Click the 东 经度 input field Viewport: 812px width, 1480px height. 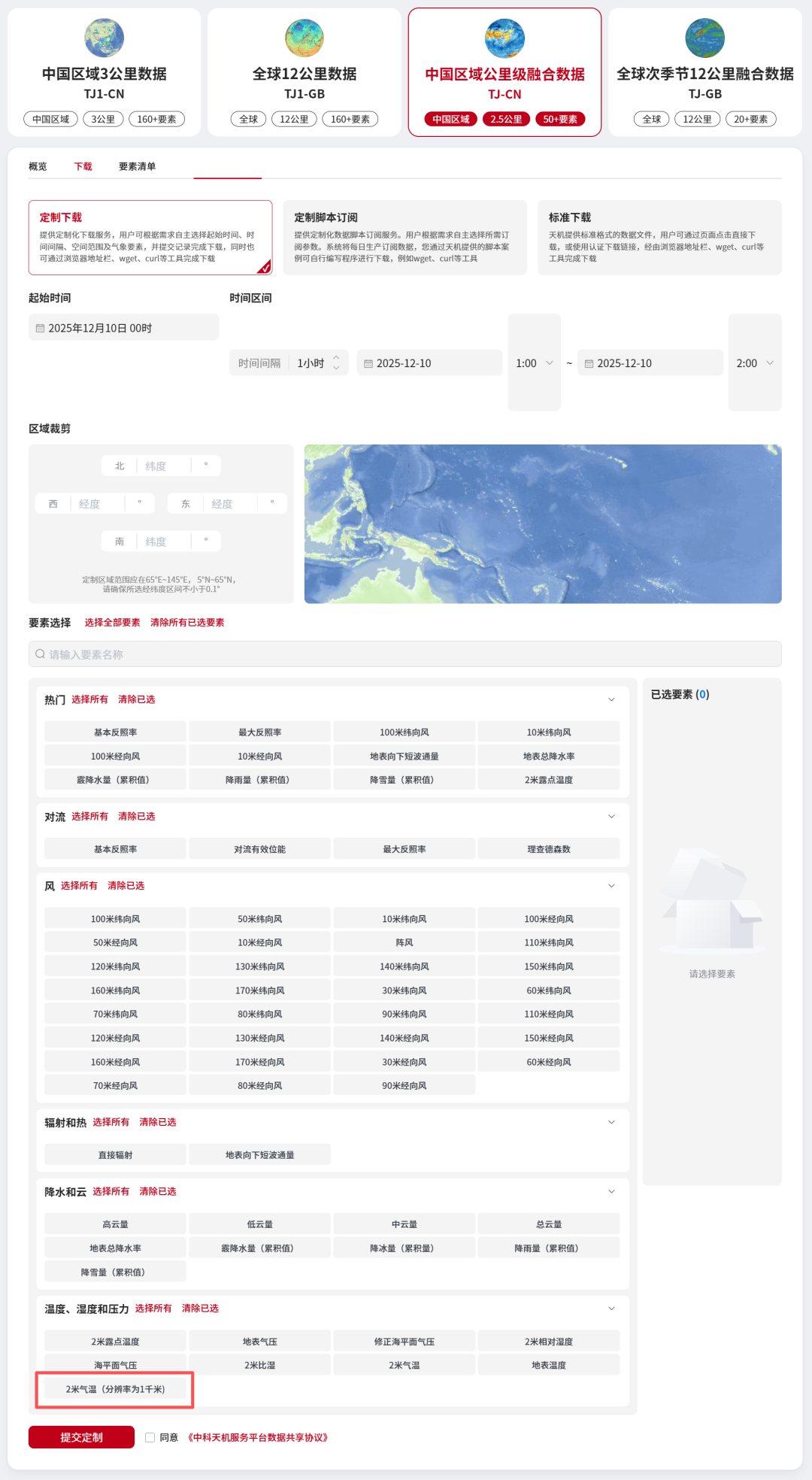pos(227,504)
